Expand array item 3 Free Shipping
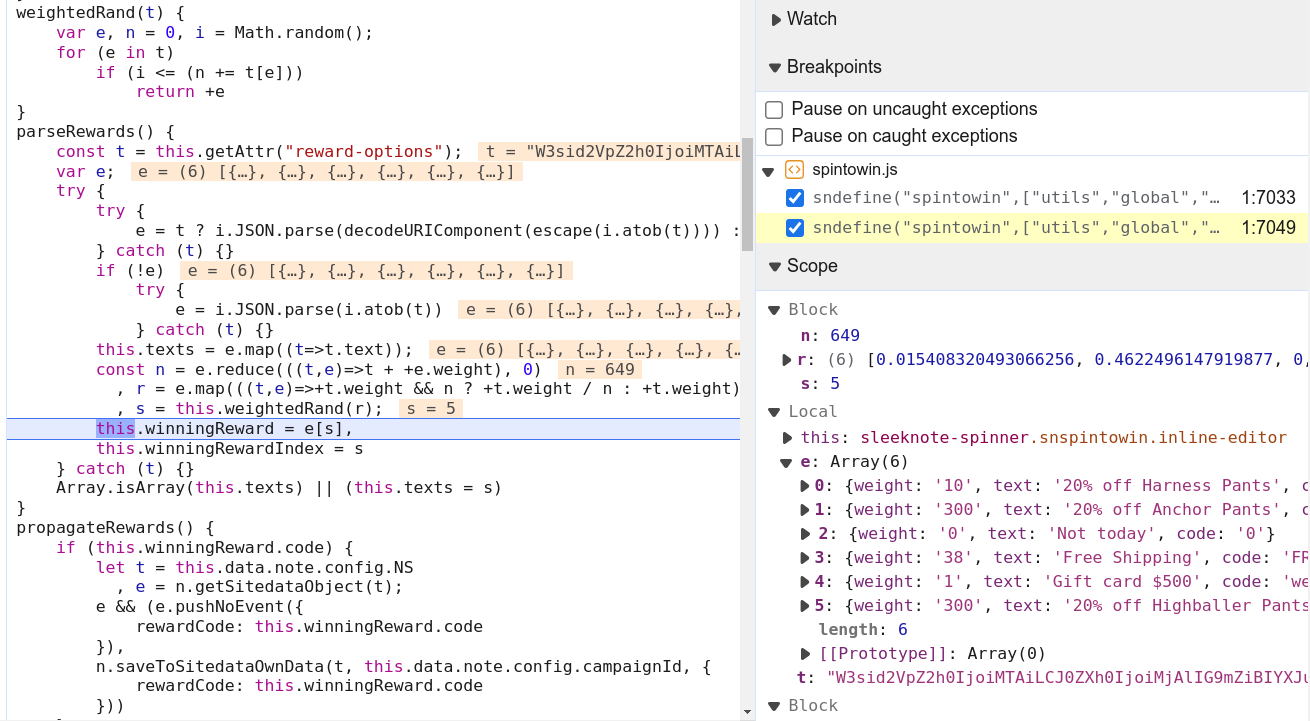 tap(806, 558)
